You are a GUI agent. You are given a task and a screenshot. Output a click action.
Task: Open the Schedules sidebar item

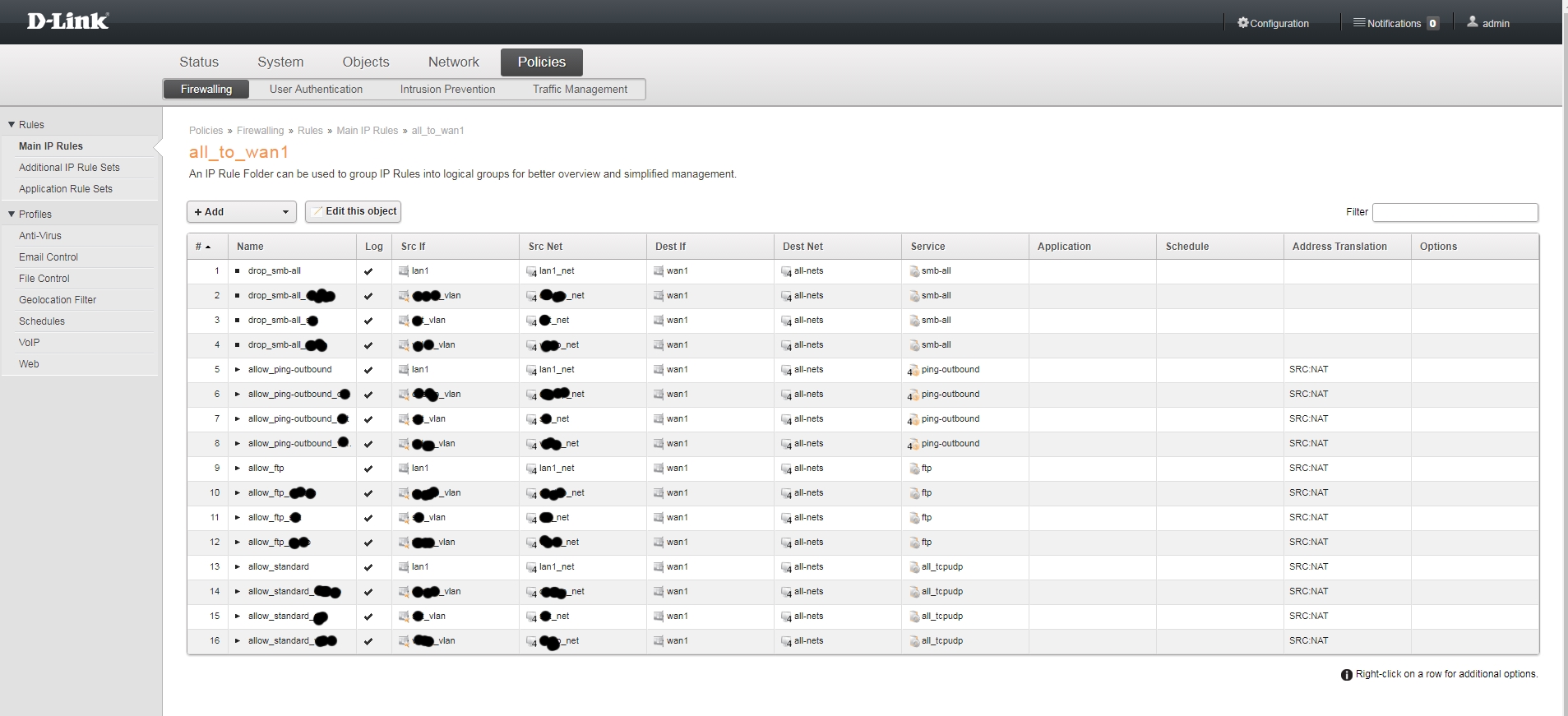[x=42, y=321]
